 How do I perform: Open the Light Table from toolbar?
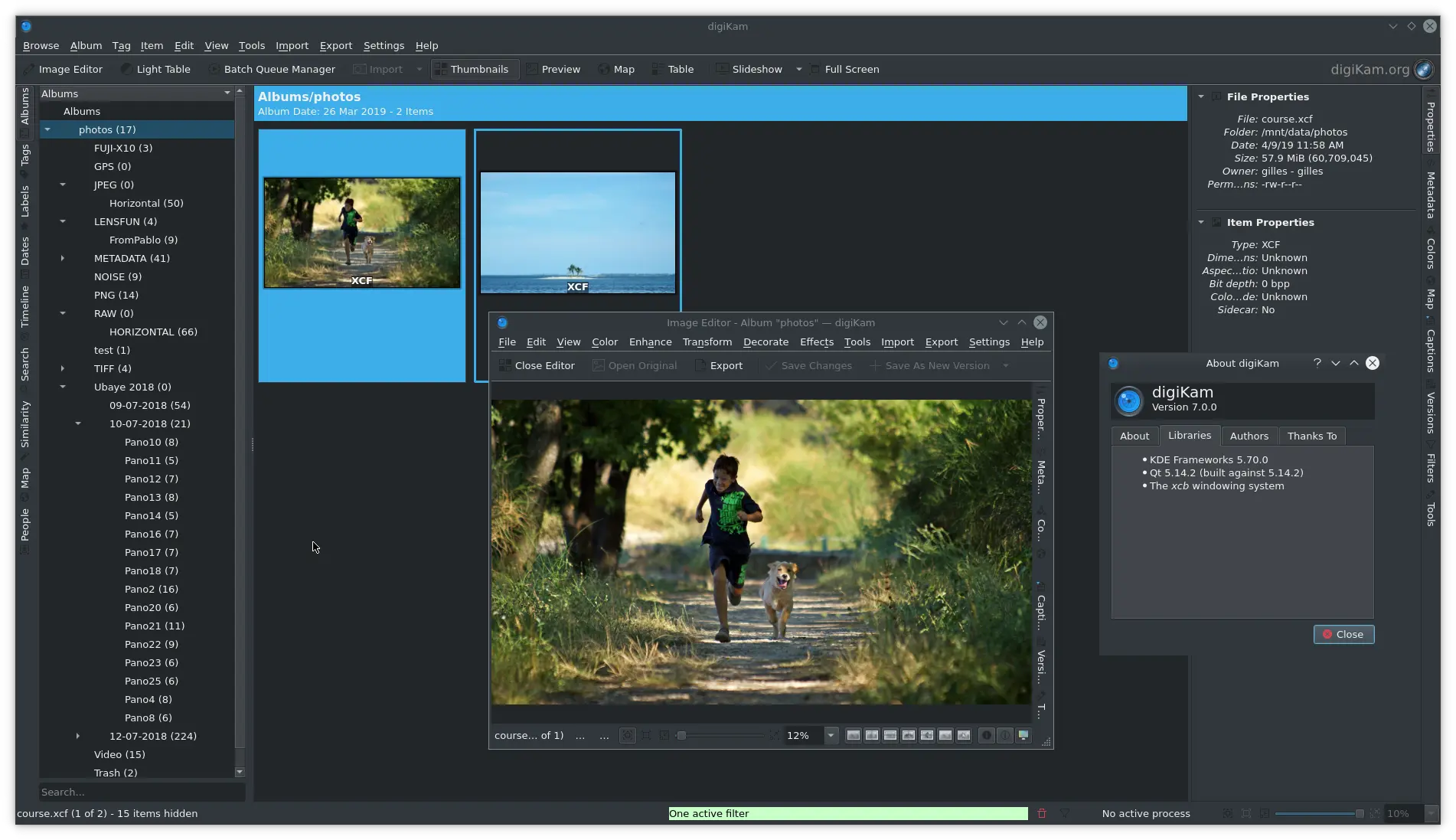(155, 69)
